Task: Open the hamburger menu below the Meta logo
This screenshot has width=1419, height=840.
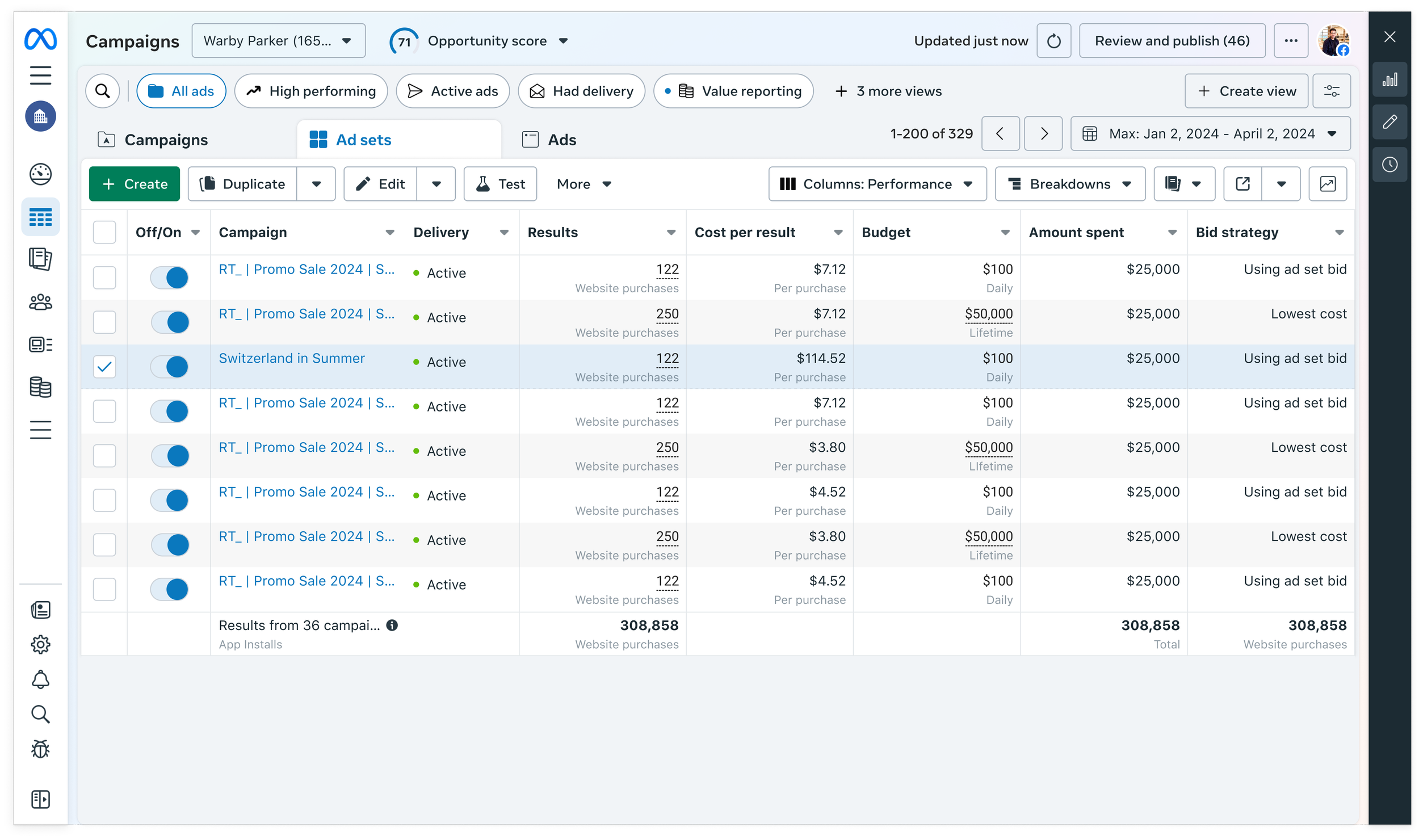Action: 40,75
